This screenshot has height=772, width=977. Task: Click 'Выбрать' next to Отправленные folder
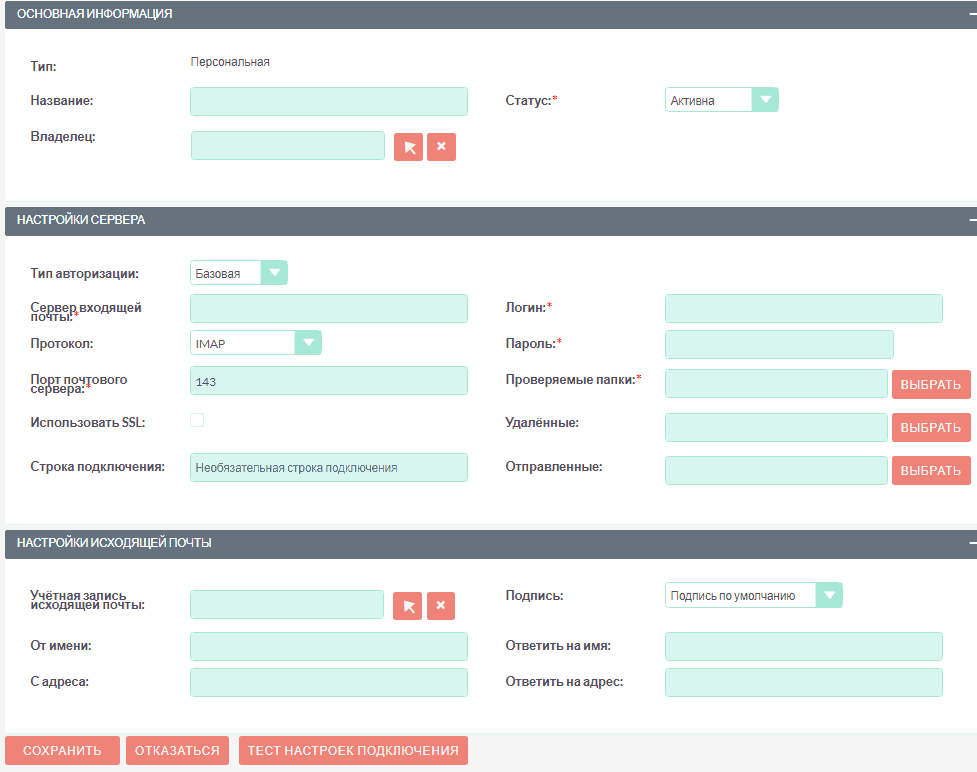point(930,471)
